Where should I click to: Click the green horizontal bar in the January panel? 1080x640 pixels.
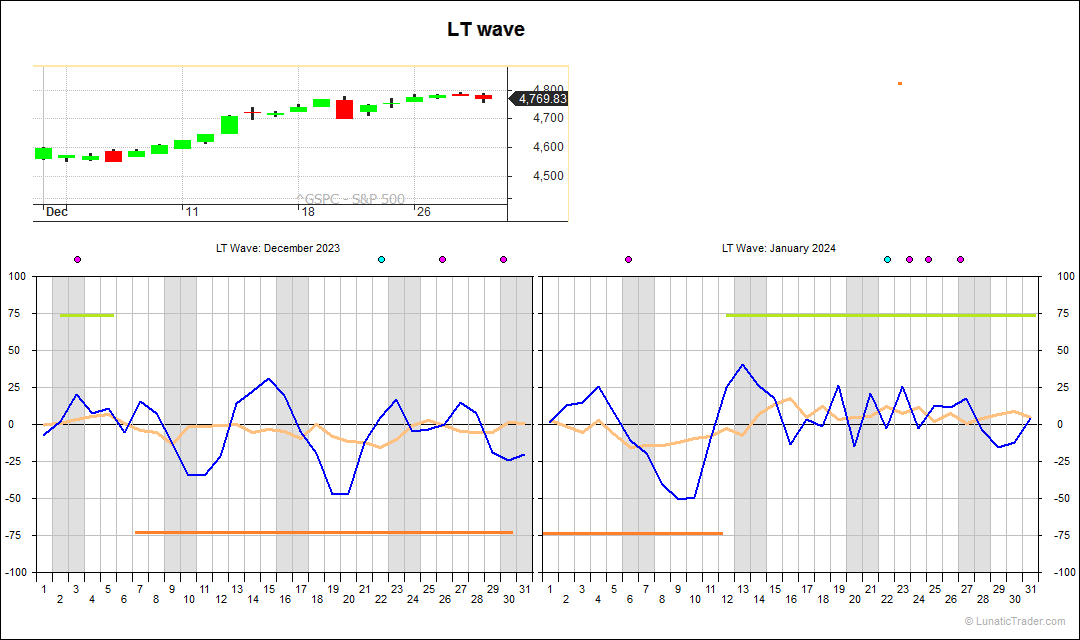click(880, 316)
